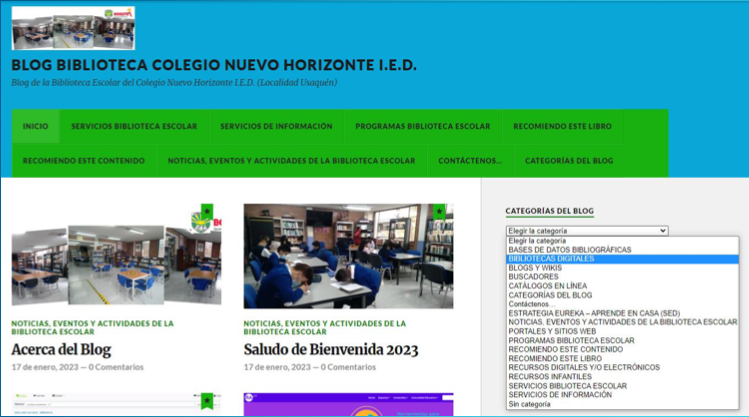Click CONTÁCTENOS... in the navigation bar
Viewport: 749px width, 417px height.
[470, 161]
